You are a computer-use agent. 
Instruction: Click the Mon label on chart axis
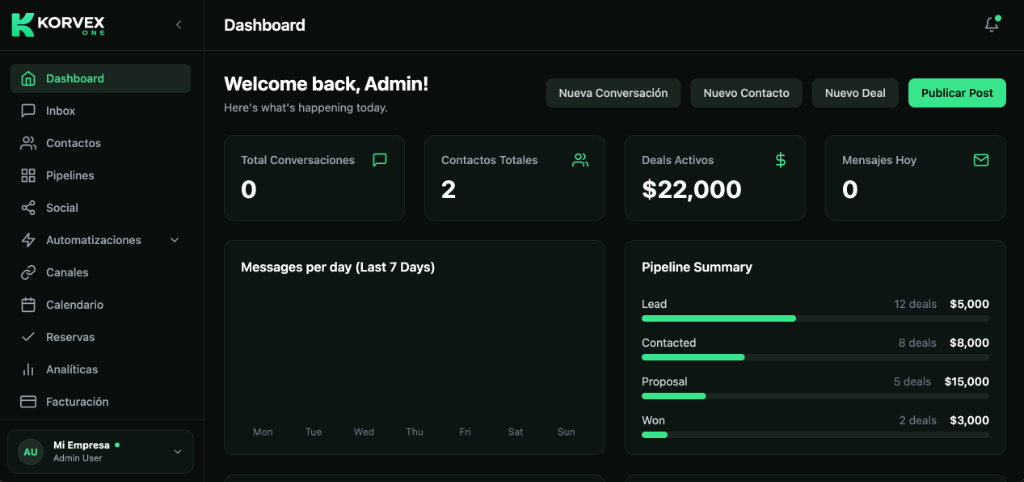click(263, 432)
